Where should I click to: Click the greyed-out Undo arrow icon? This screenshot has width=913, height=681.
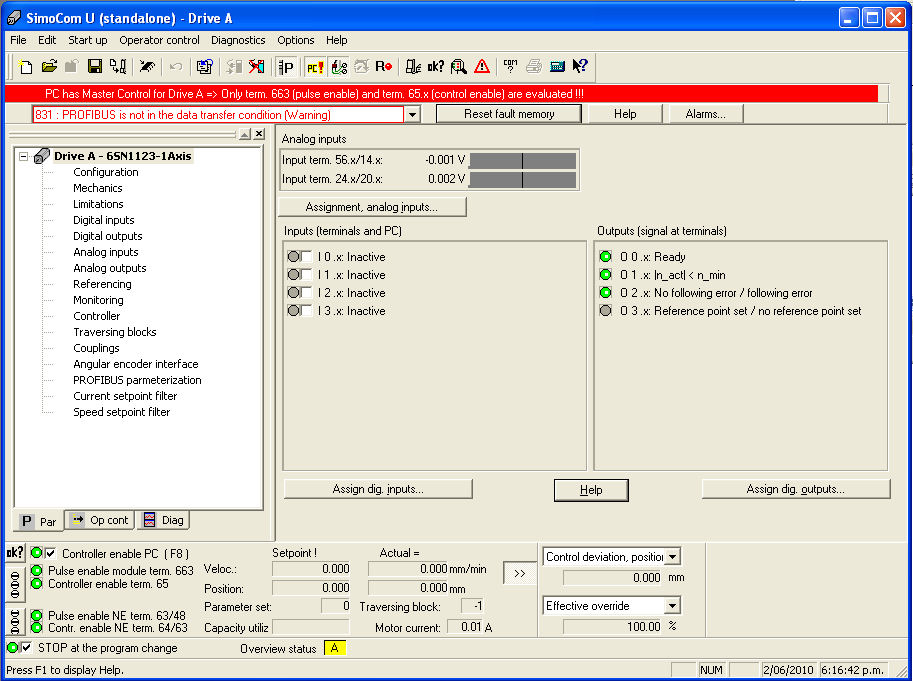pos(175,66)
